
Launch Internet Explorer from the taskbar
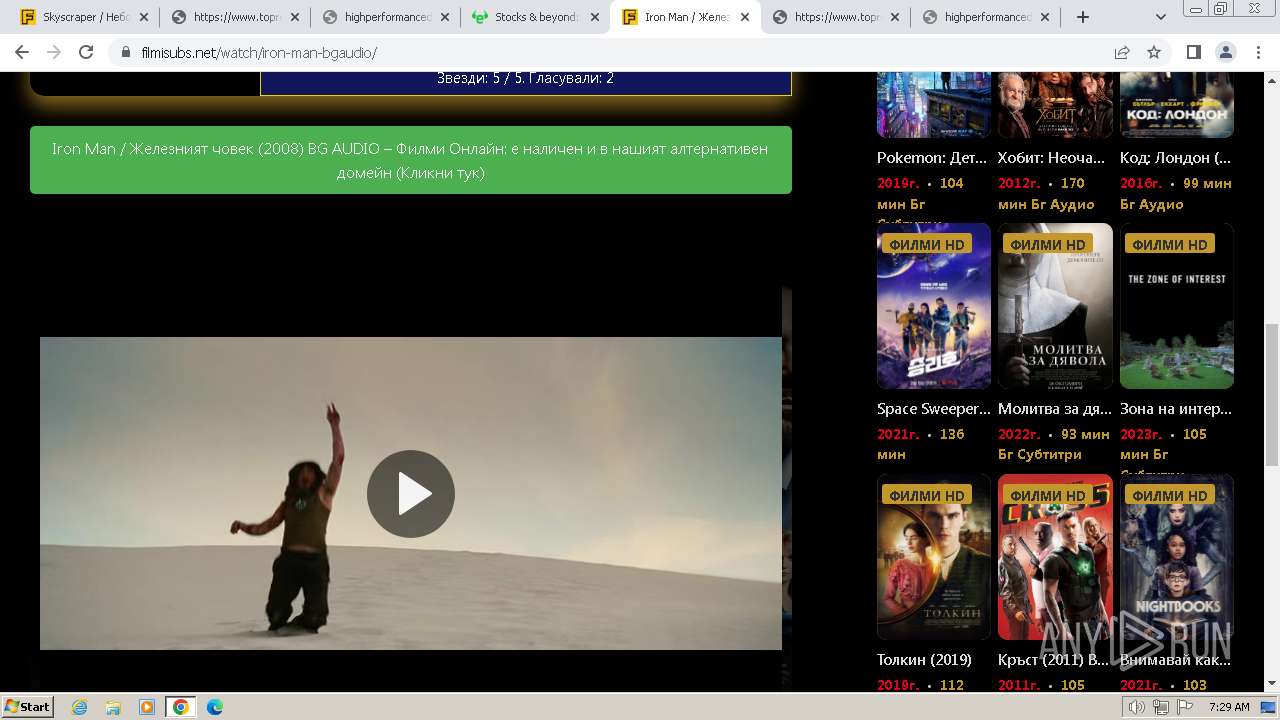pos(80,707)
